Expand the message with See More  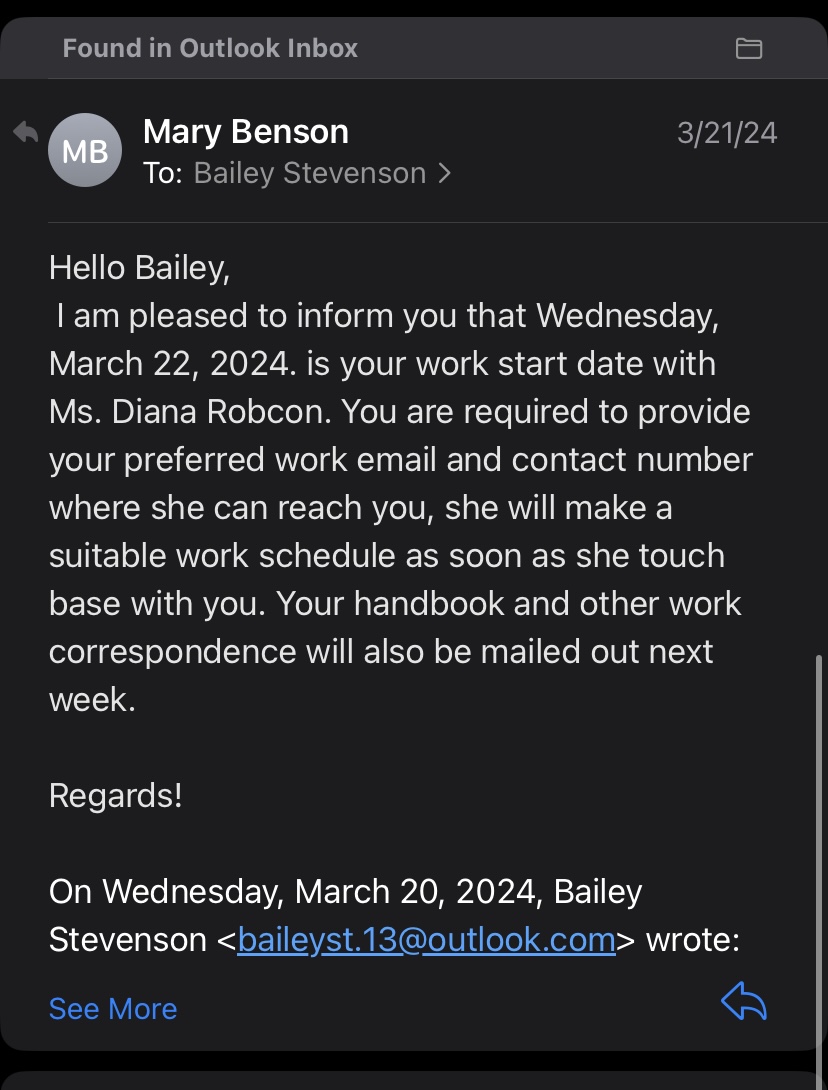click(x=113, y=1009)
